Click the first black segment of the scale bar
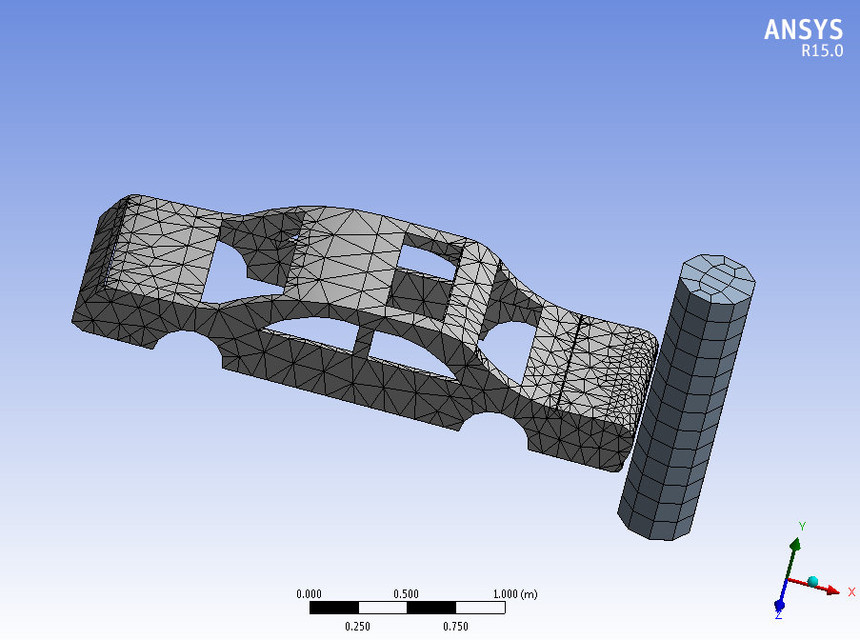 [x=333, y=607]
